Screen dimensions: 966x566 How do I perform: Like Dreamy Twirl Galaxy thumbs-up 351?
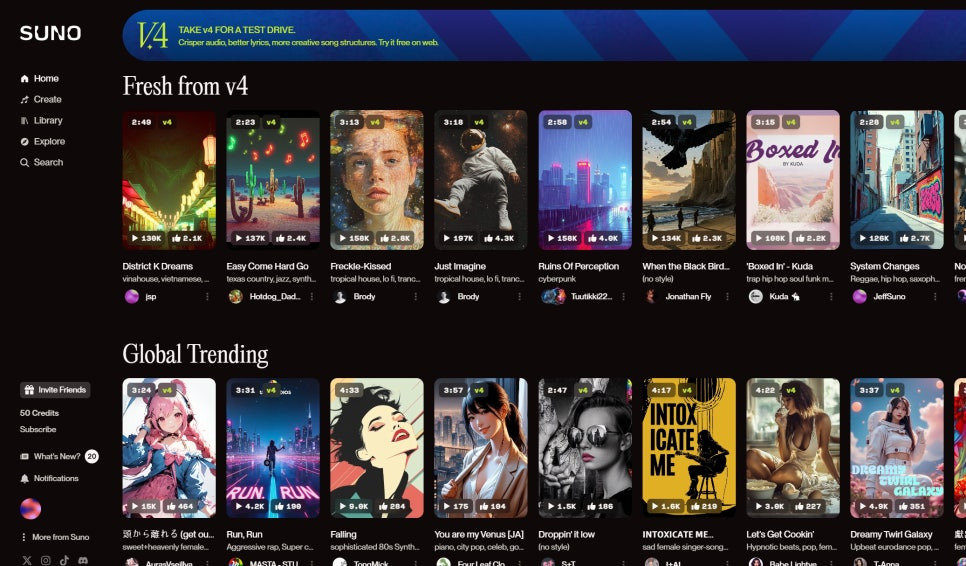click(x=912, y=506)
